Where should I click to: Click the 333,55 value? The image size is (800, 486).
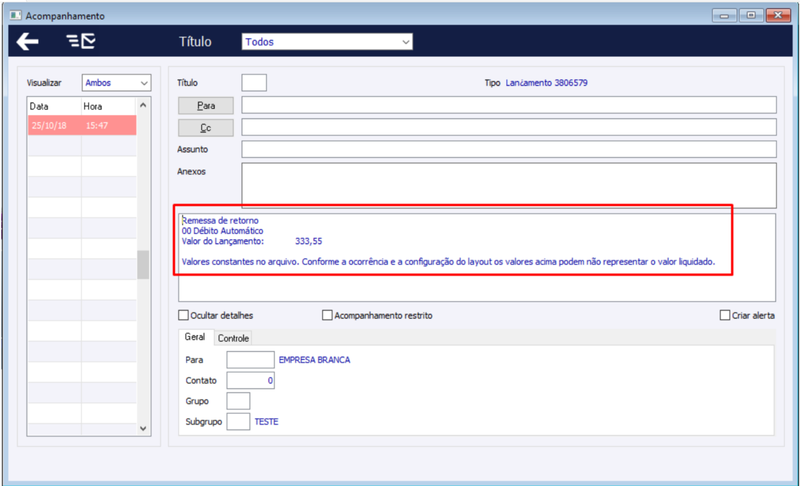pos(309,241)
